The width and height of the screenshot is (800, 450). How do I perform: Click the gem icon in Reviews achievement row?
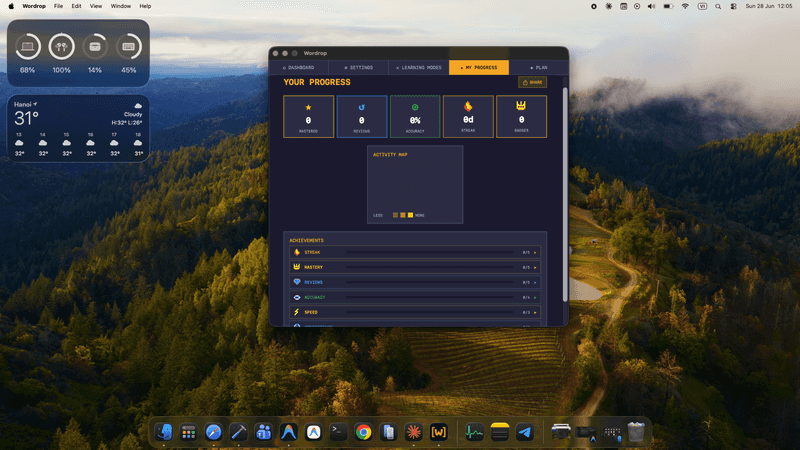pos(297,282)
